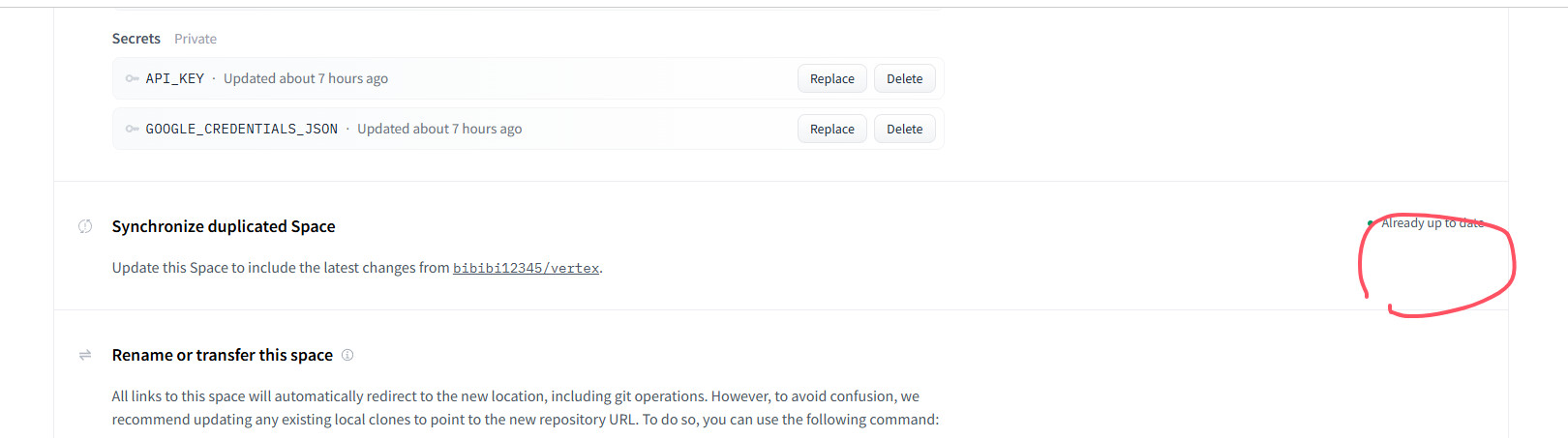Viewport: 1568px width, 438px height.
Task: Open the info icon after Rename or transfer
Action: (347, 355)
